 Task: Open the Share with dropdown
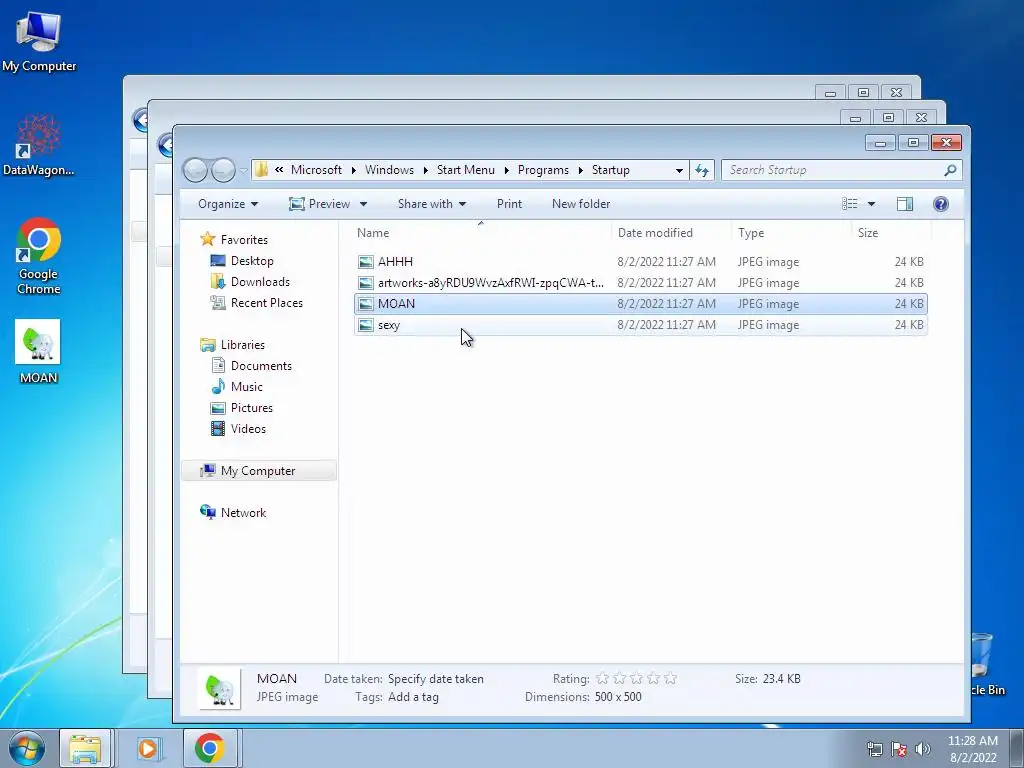coord(432,204)
